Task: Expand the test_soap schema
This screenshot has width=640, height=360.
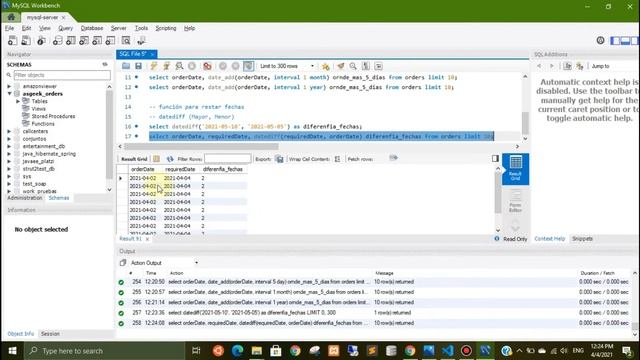Action: (x=9, y=184)
